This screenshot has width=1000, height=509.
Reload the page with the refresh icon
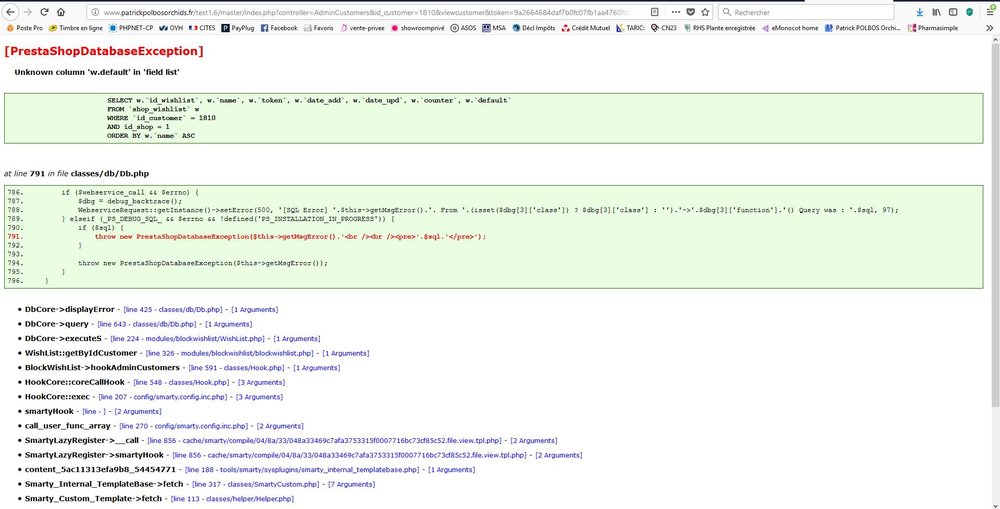(45, 11)
